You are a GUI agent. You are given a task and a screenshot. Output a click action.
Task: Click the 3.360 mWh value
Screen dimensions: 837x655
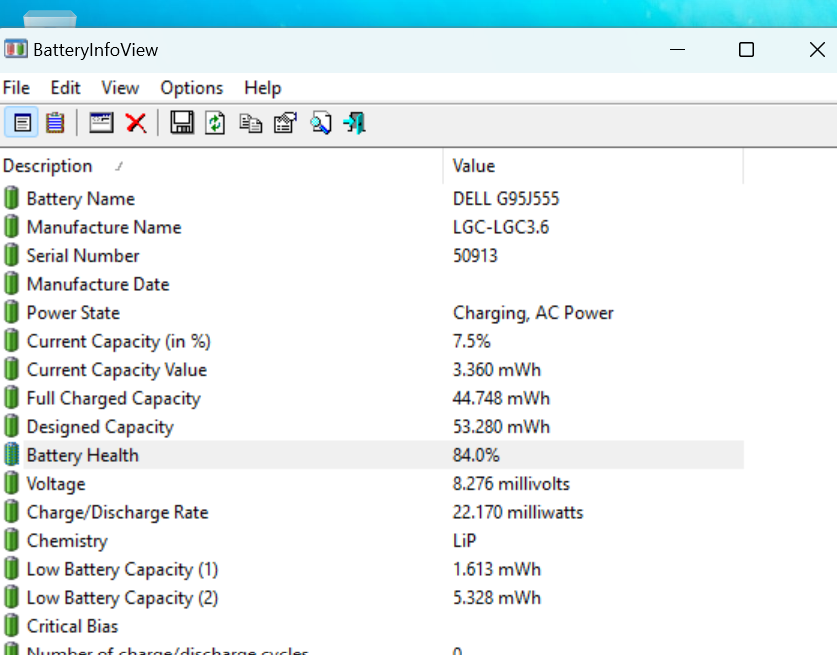click(x=497, y=369)
